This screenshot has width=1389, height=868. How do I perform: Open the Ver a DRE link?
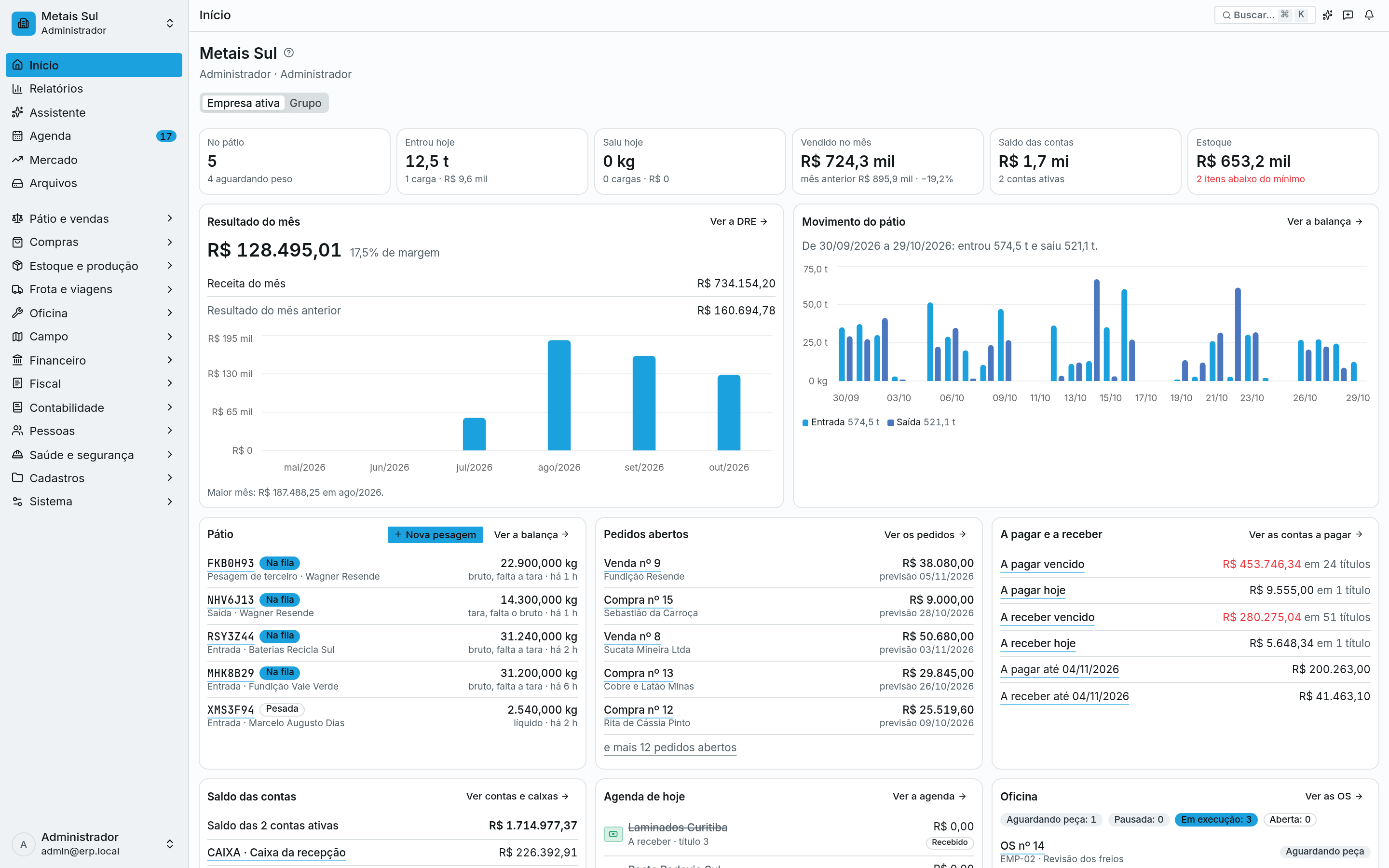(739, 222)
